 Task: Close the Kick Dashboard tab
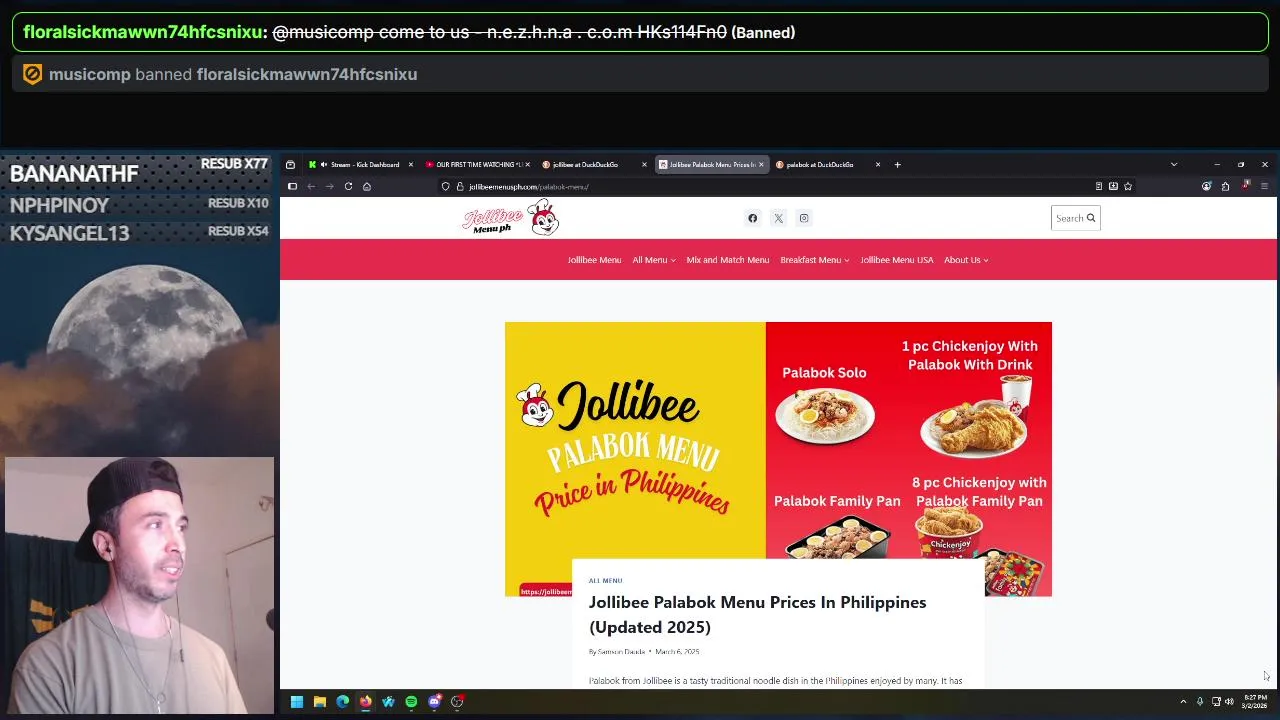[x=410, y=164]
